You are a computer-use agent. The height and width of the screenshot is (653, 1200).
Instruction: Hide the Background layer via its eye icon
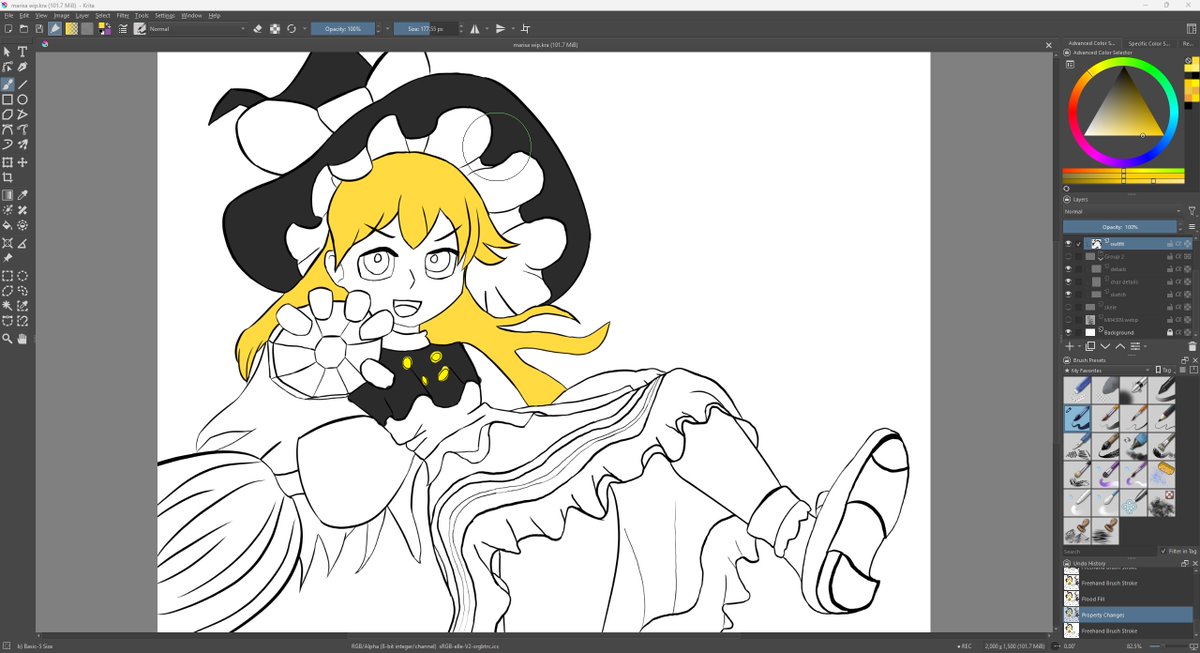tap(1068, 332)
